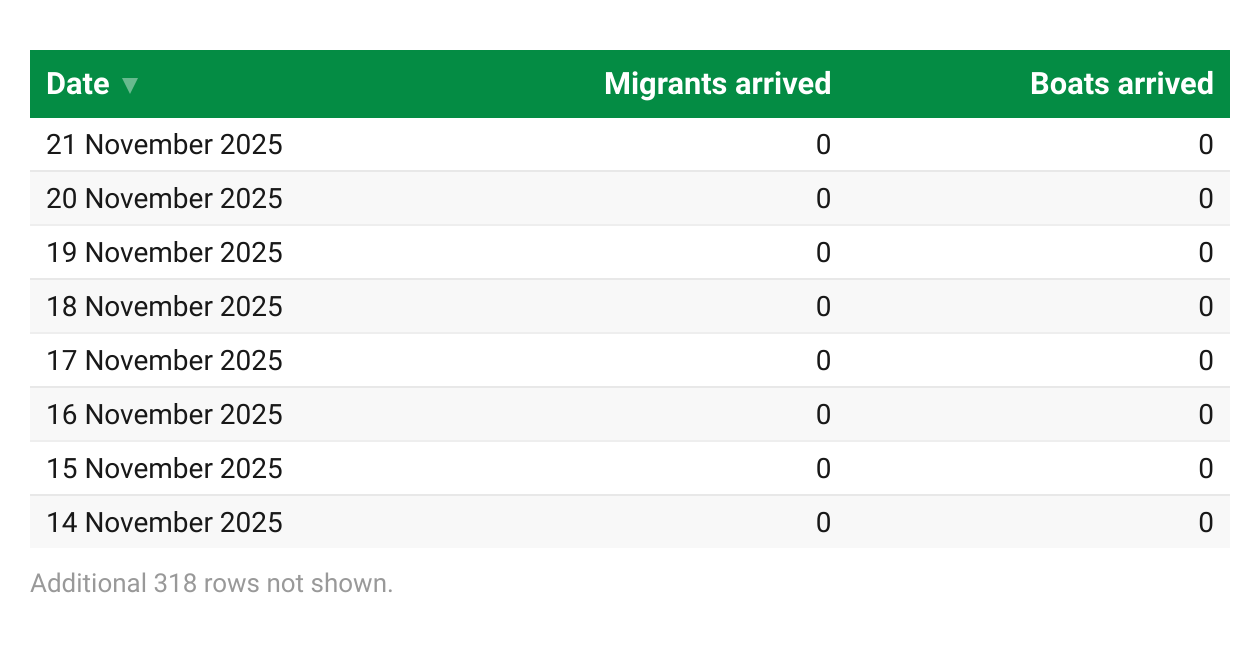Viewport: 1260px width, 660px height.
Task: Sort by Boats arrived column header
Action: click(x=1121, y=84)
